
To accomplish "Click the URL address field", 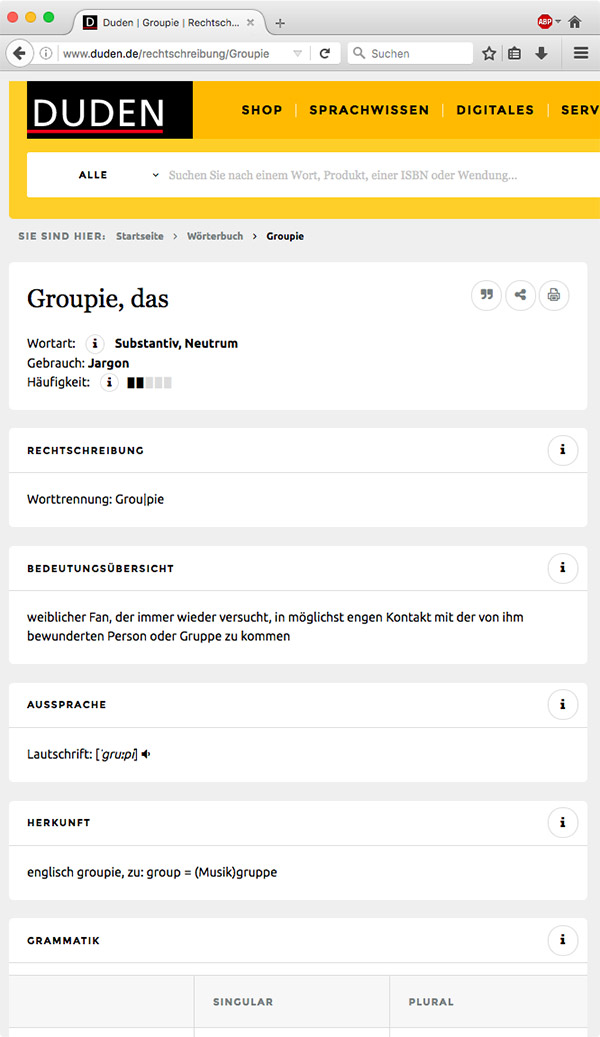I will tap(172, 54).
